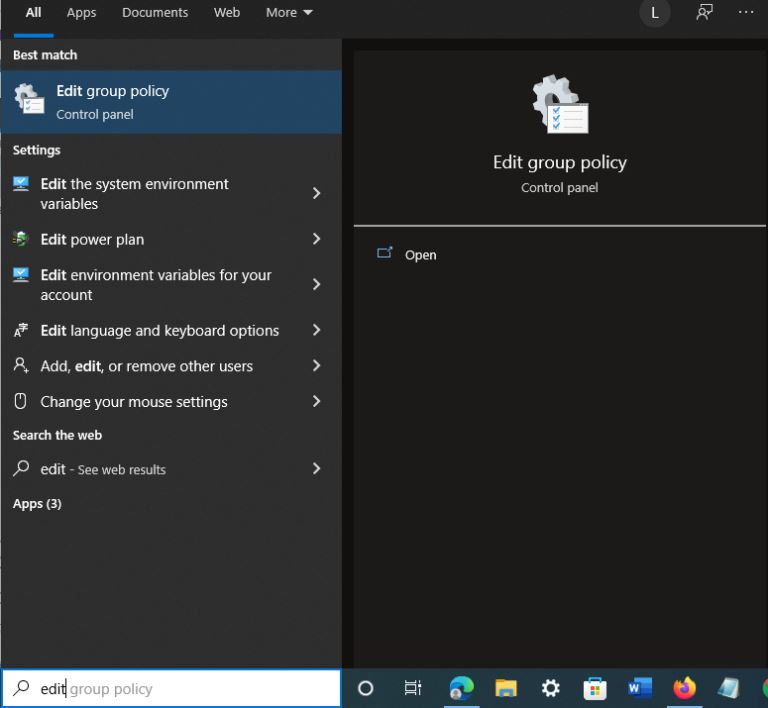The height and width of the screenshot is (708, 768).
Task: Launch Word from the taskbar
Action: click(x=640, y=688)
